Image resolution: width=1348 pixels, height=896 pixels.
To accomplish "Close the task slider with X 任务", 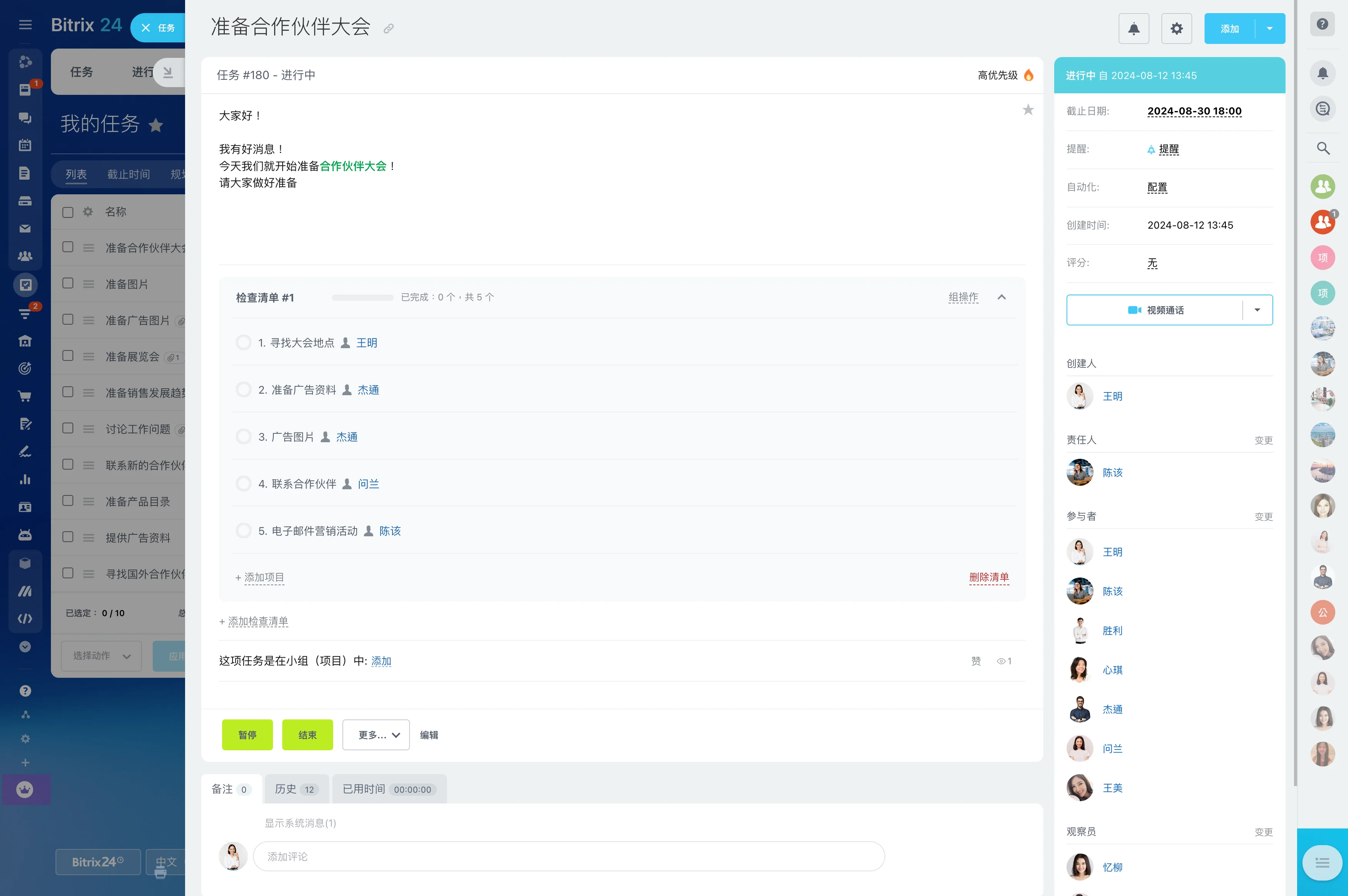I will [x=158, y=27].
